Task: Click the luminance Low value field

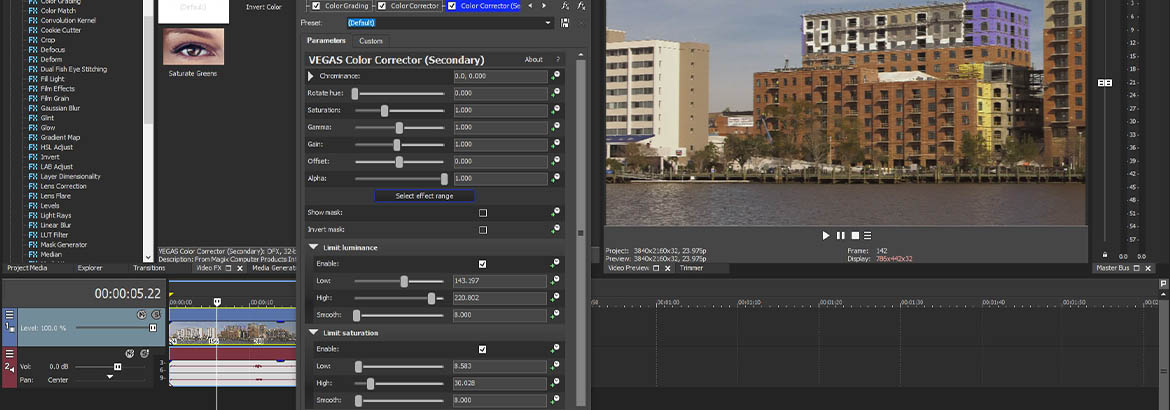Action: [500, 281]
